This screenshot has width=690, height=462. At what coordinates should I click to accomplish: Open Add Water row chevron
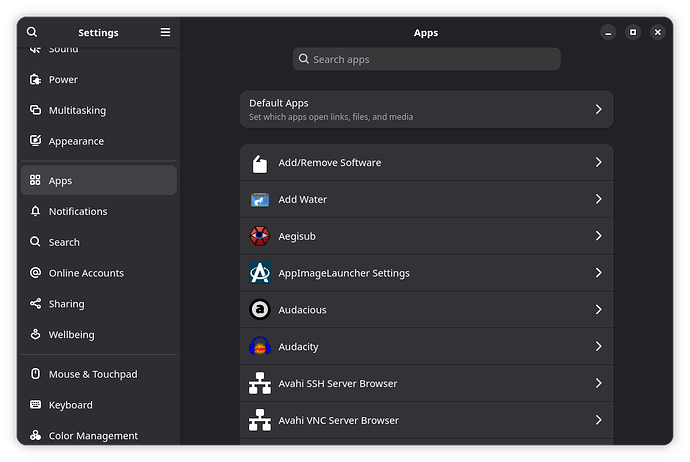coord(598,199)
